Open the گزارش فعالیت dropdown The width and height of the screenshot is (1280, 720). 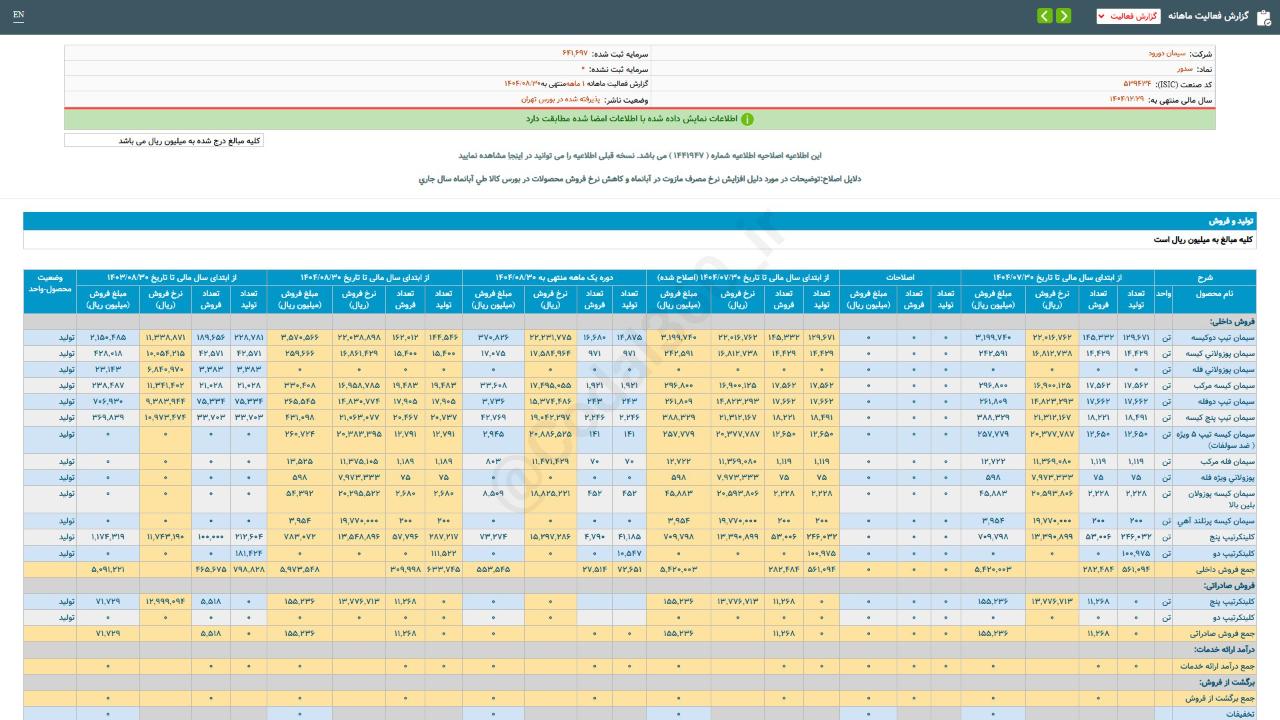tap(1128, 16)
